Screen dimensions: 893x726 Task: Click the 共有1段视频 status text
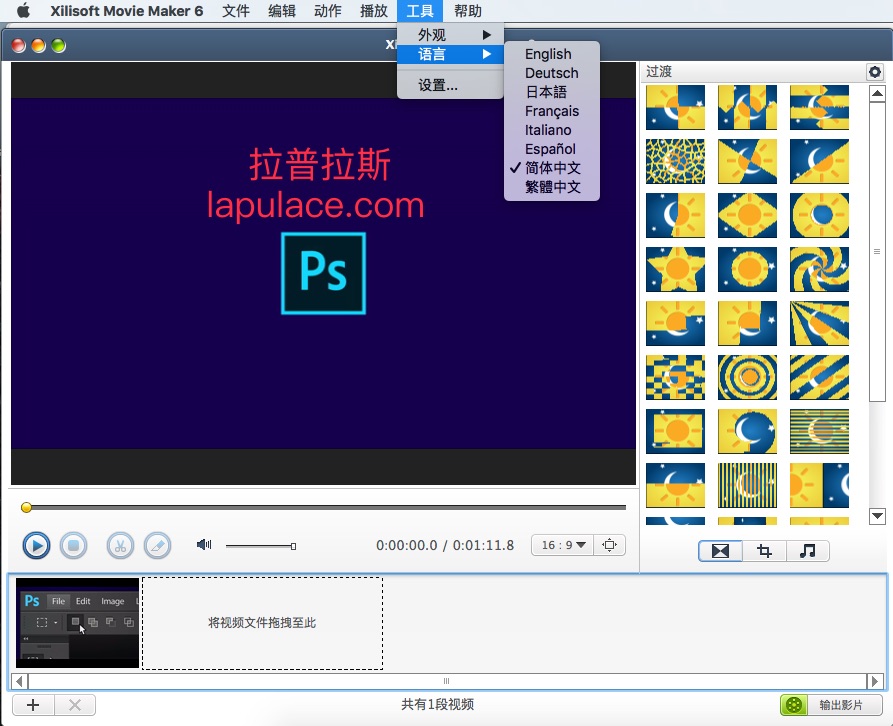point(437,705)
